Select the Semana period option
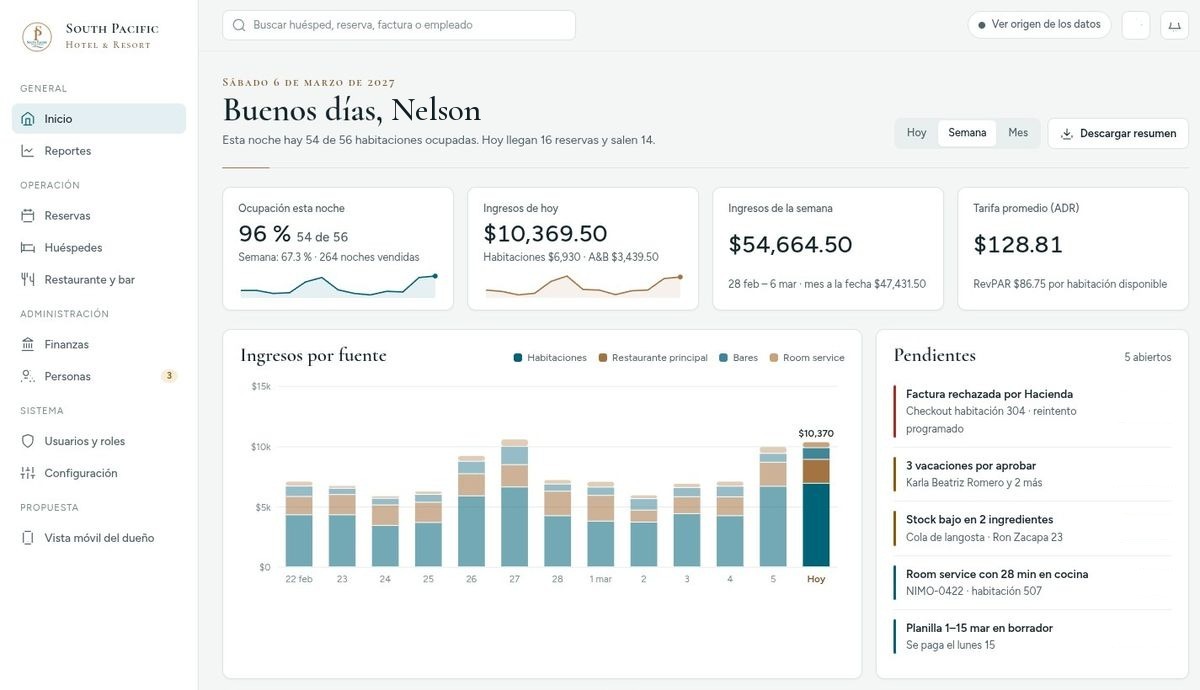The height and width of the screenshot is (690, 1200). click(x=967, y=133)
